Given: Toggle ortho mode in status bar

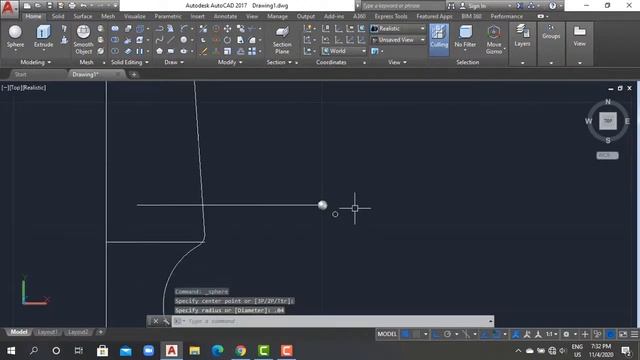Looking at the screenshot, I should click(436, 334).
